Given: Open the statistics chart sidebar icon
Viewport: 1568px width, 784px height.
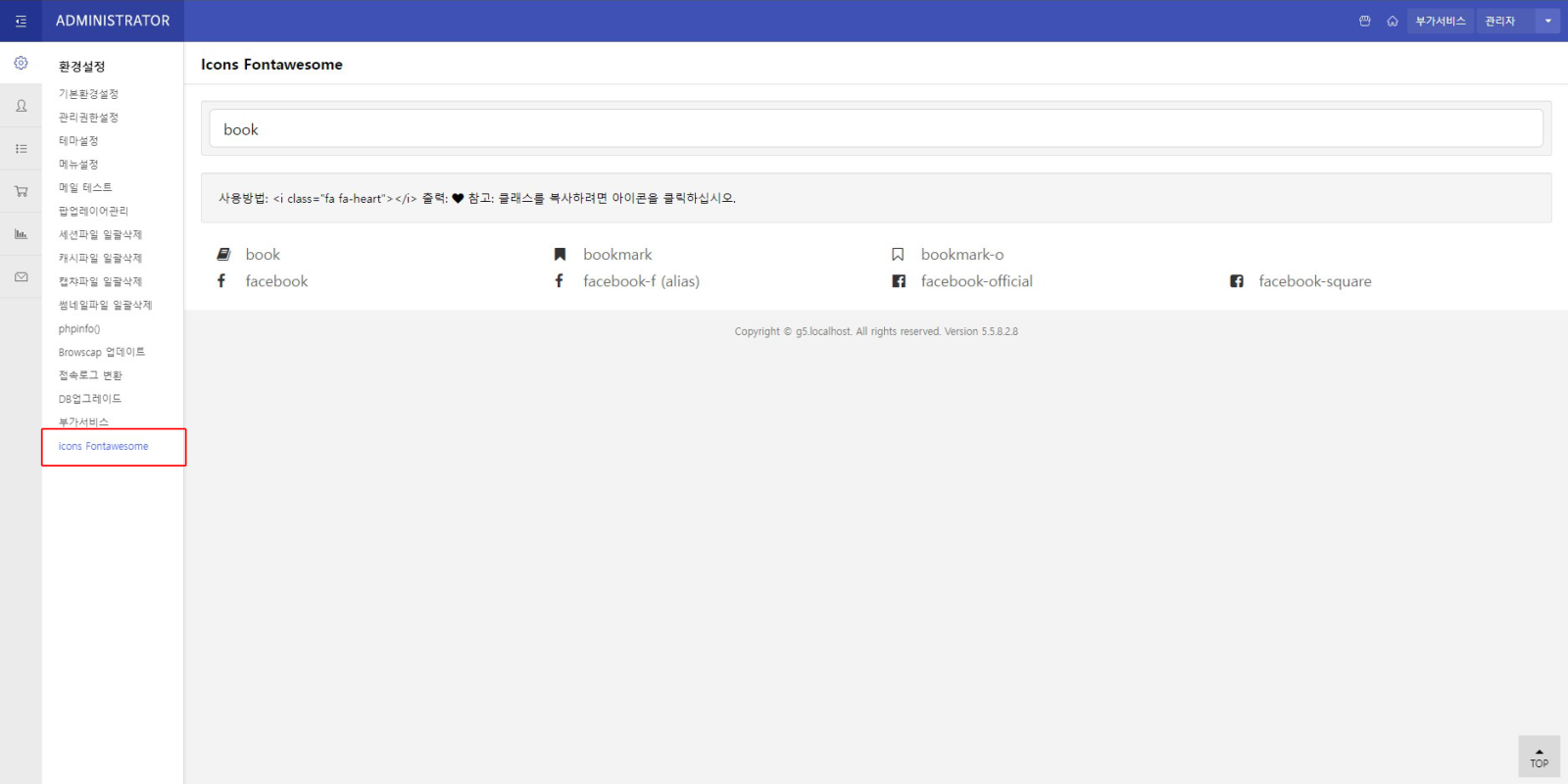Looking at the screenshot, I should 21,234.
